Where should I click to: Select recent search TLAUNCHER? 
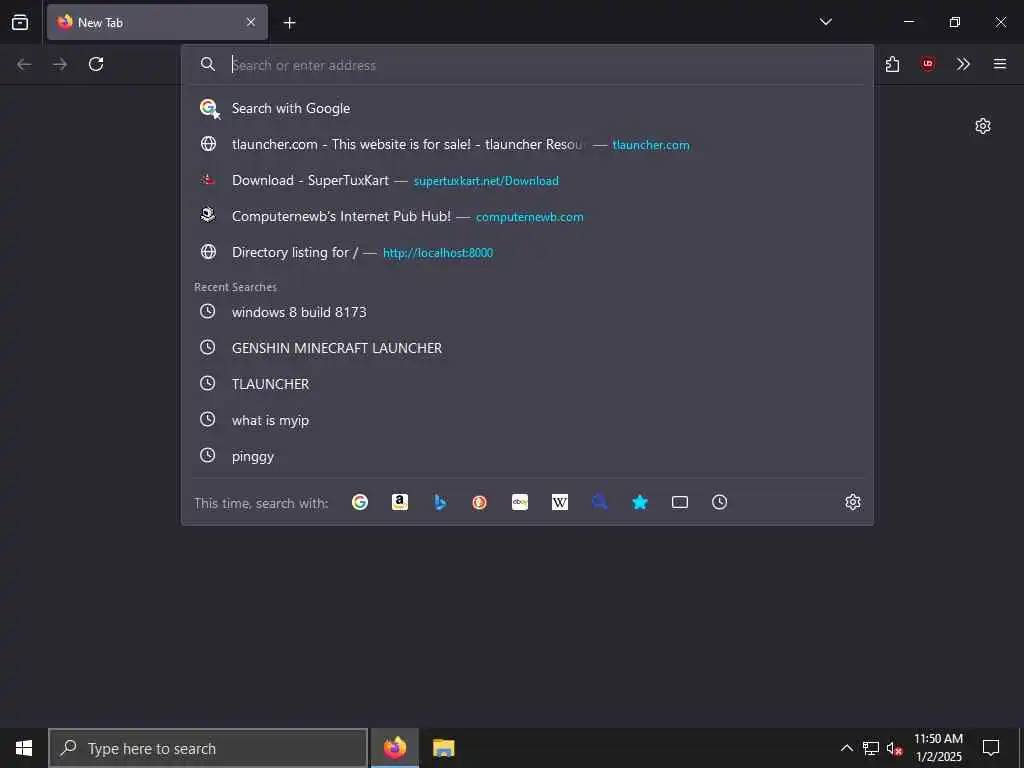tap(527, 384)
